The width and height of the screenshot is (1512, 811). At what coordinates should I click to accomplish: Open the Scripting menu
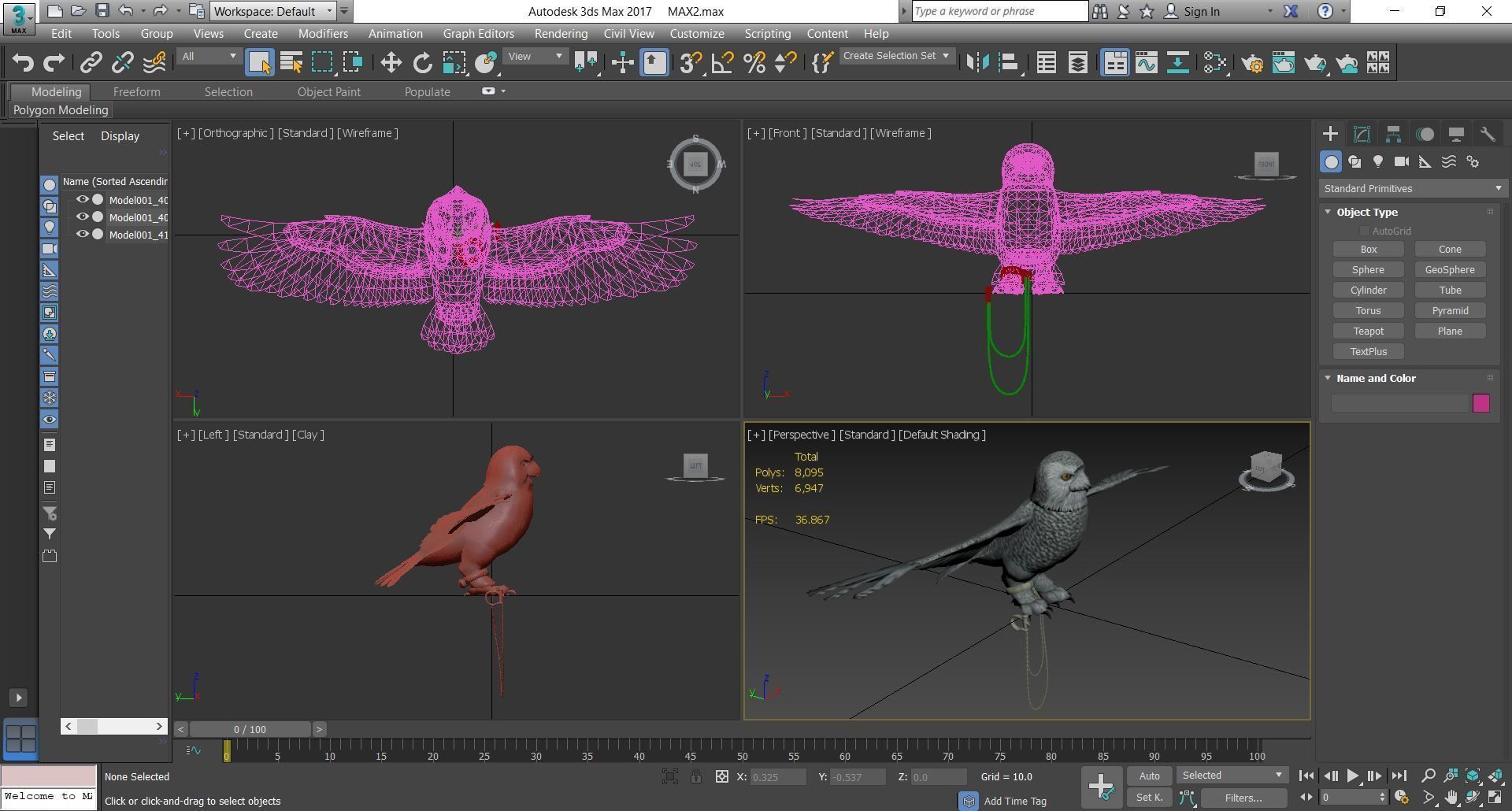click(x=767, y=34)
